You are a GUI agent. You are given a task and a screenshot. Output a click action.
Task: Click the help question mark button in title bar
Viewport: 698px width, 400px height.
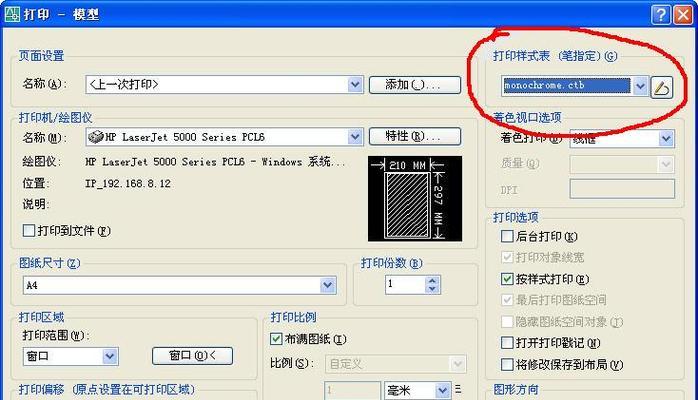(661, 15)
